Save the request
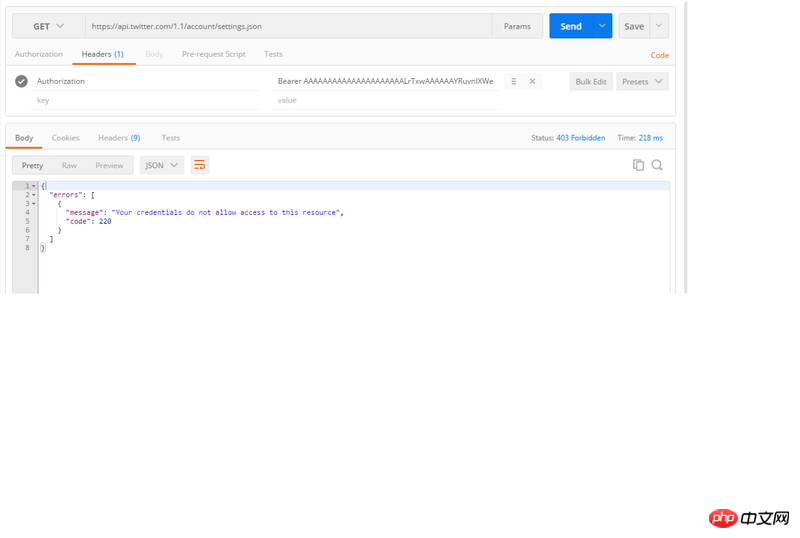The image size is (800, 538). tap(634, 26)
